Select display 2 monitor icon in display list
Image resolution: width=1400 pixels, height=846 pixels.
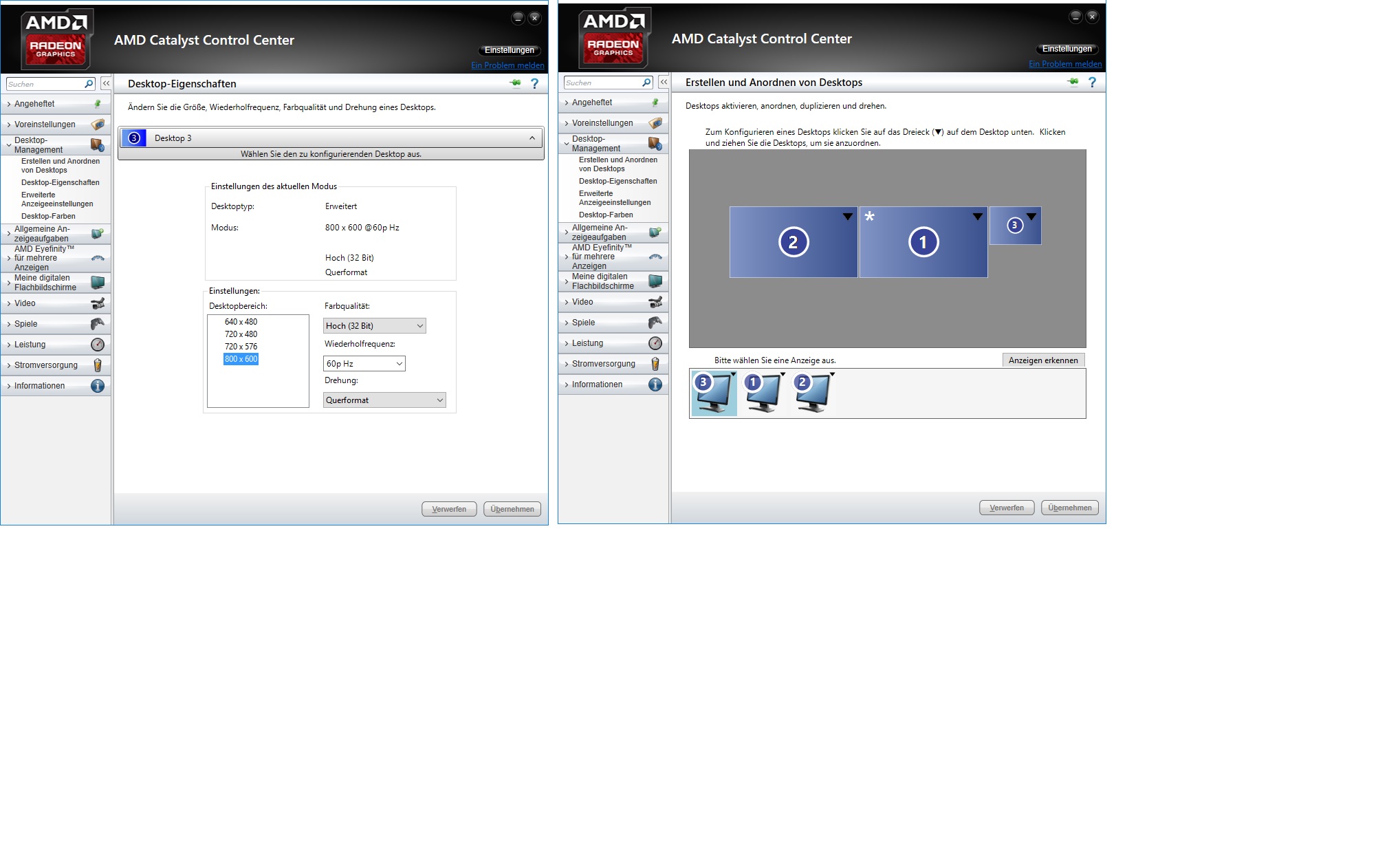(812, 393)
